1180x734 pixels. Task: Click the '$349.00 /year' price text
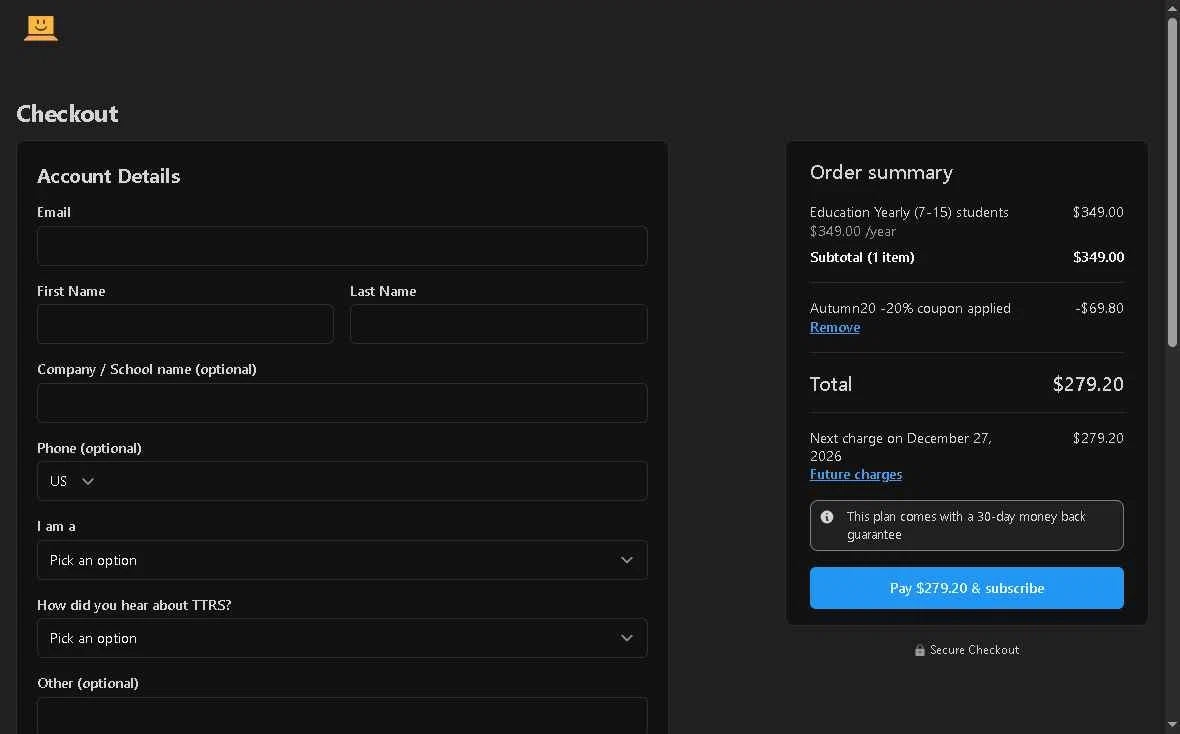(853, 232)
